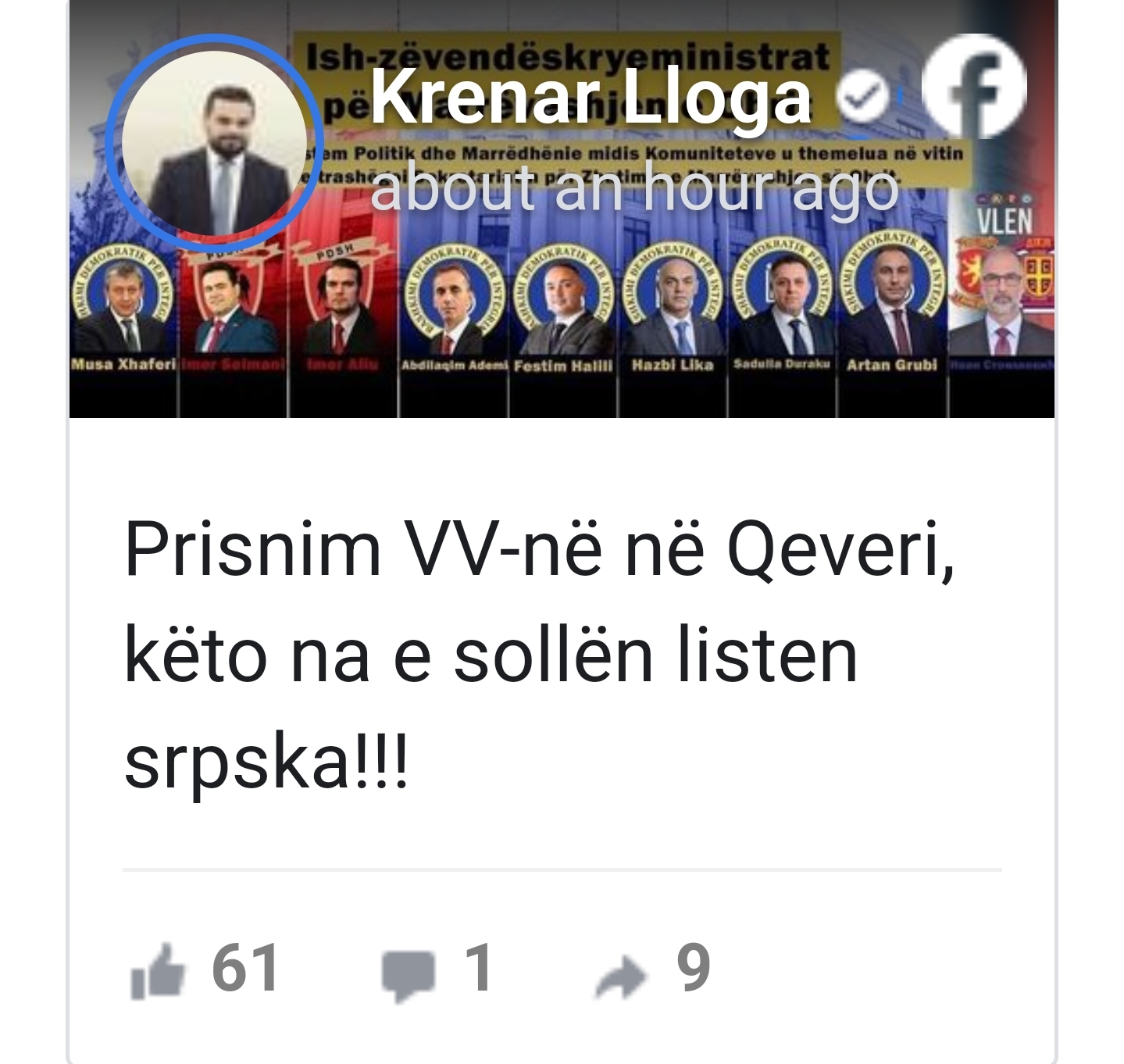
Task: Click Artan Grubi portrait in banner
Action: (x=891, y=301)
